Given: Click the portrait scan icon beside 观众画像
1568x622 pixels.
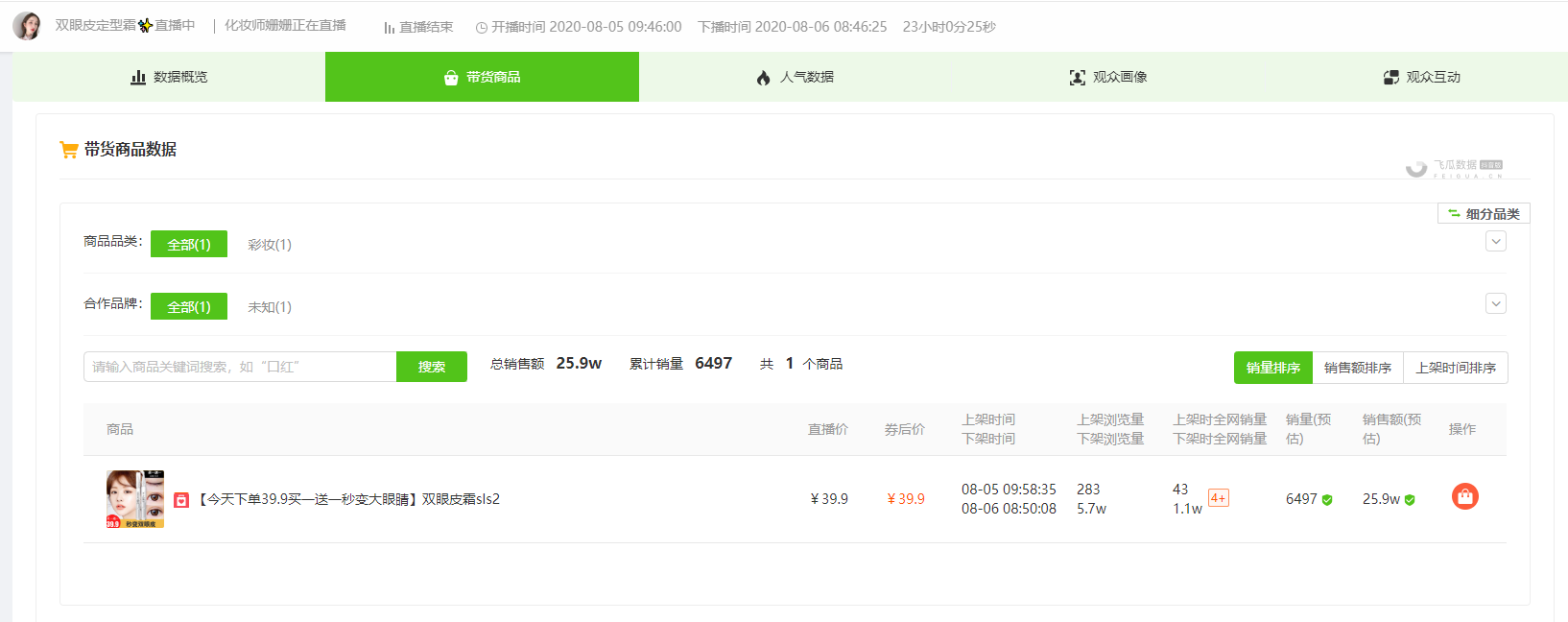Looking at the screenshot, I should 1078,77.
